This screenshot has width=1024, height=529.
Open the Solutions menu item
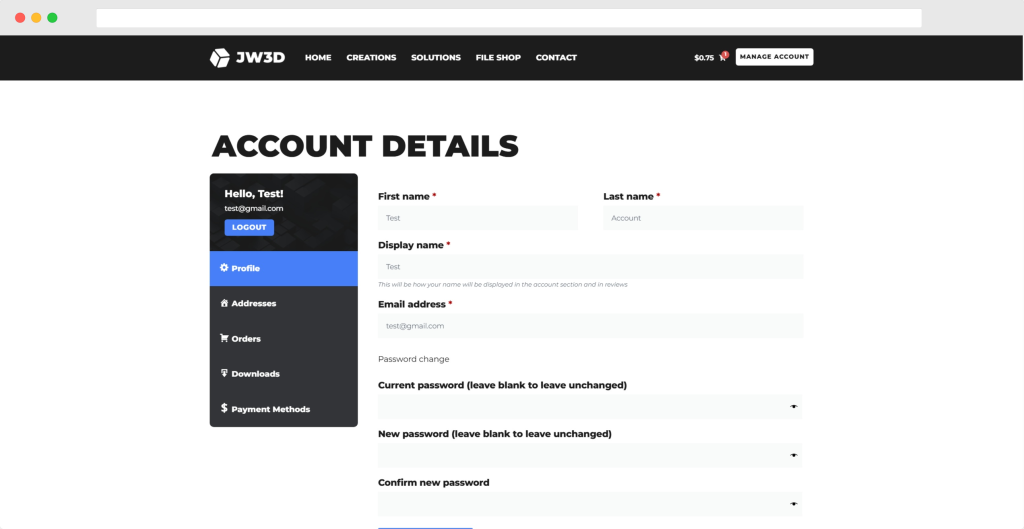tap(436, 57)
